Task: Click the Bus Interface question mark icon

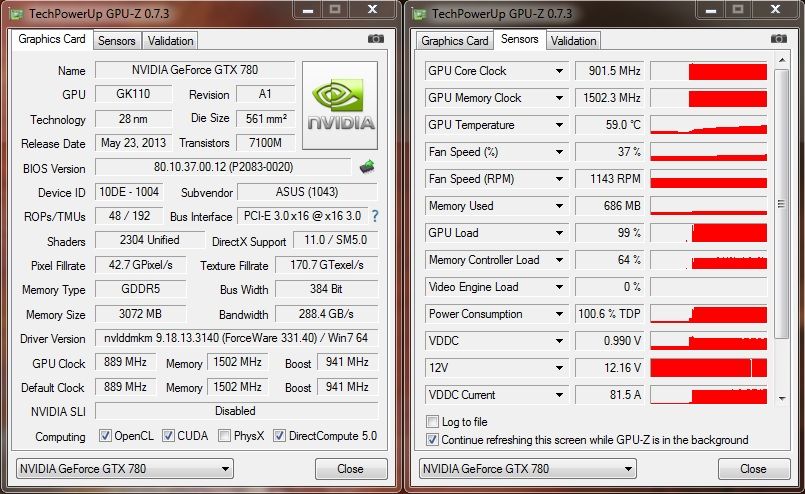Action: (x=375, y=216)
